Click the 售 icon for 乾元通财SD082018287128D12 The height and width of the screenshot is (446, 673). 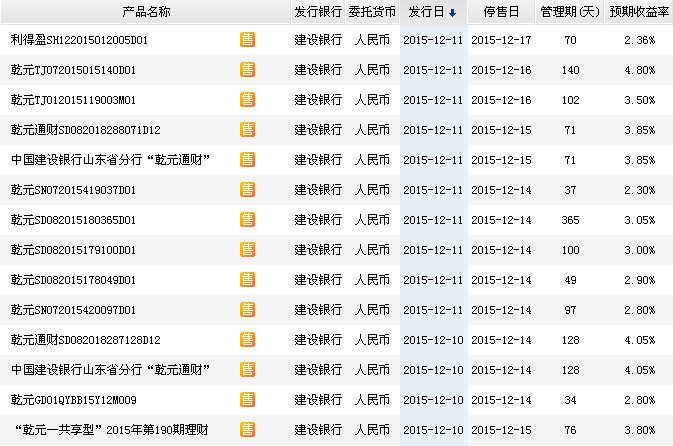[x=247, y=340]
